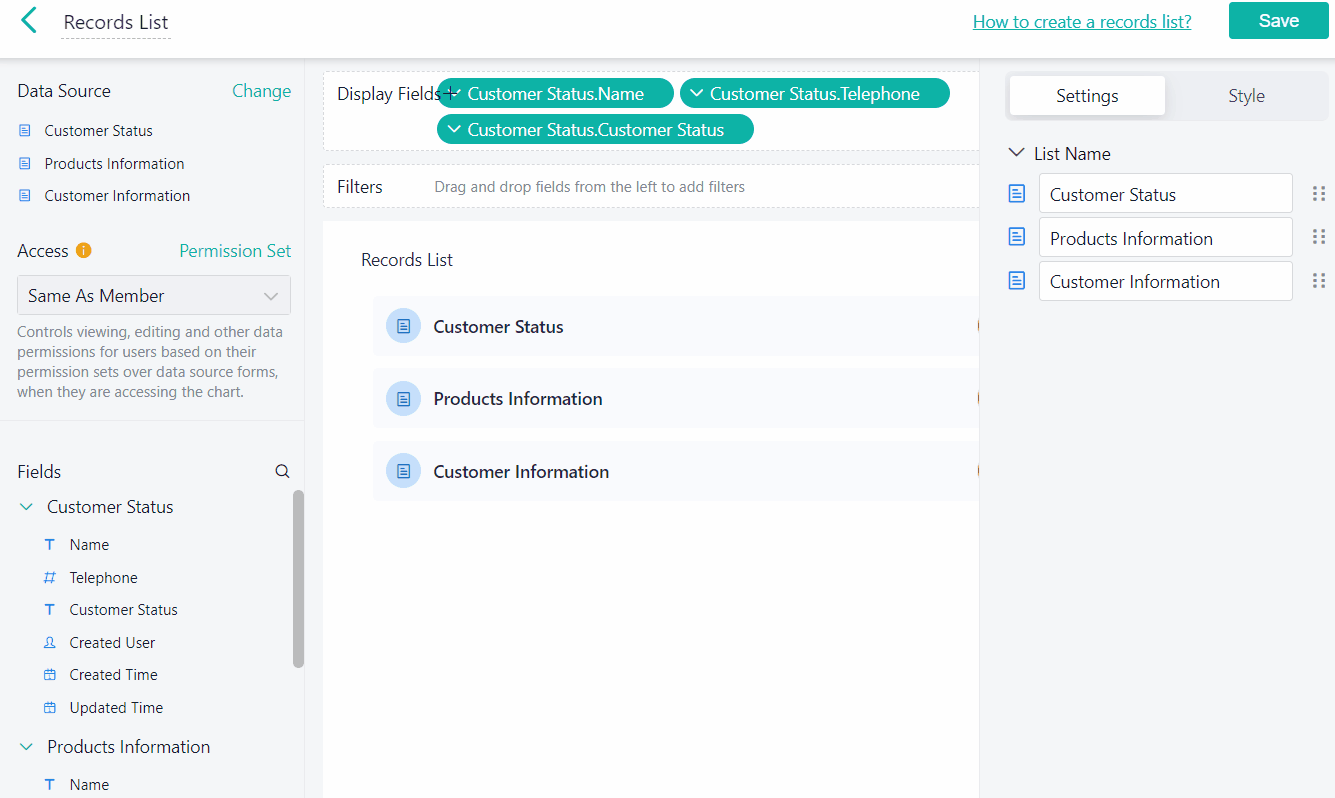Click drag handle beside Customer Status list name
The width and height of the screenshot is (1335, 798).
(x=1318, y=194)
